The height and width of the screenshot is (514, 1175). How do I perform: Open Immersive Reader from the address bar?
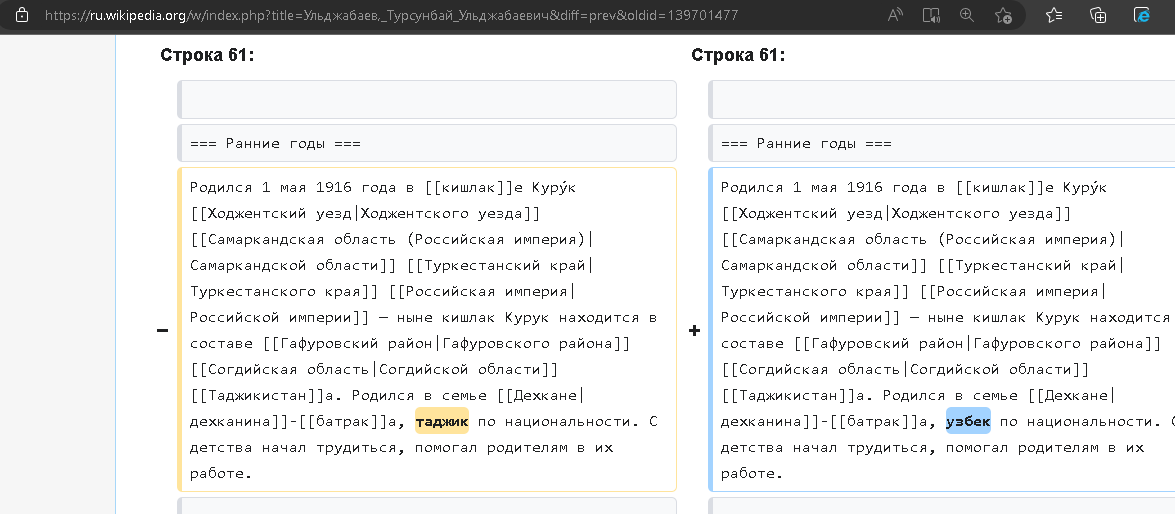point(931,15)
